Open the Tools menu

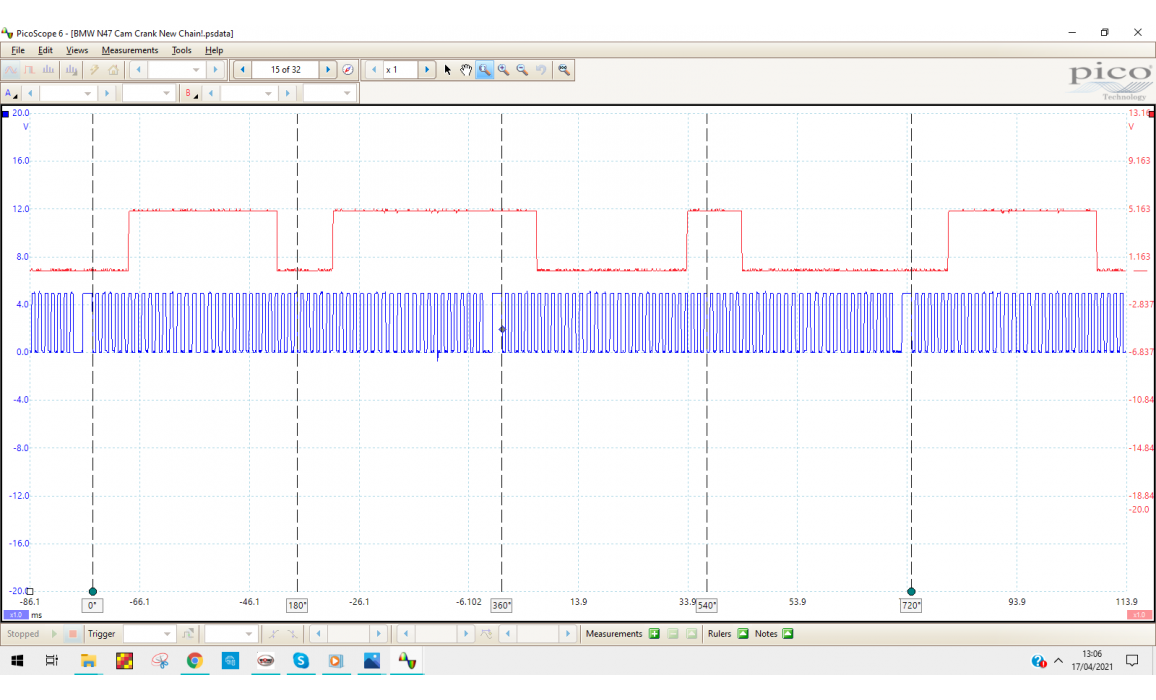[181, 50]
